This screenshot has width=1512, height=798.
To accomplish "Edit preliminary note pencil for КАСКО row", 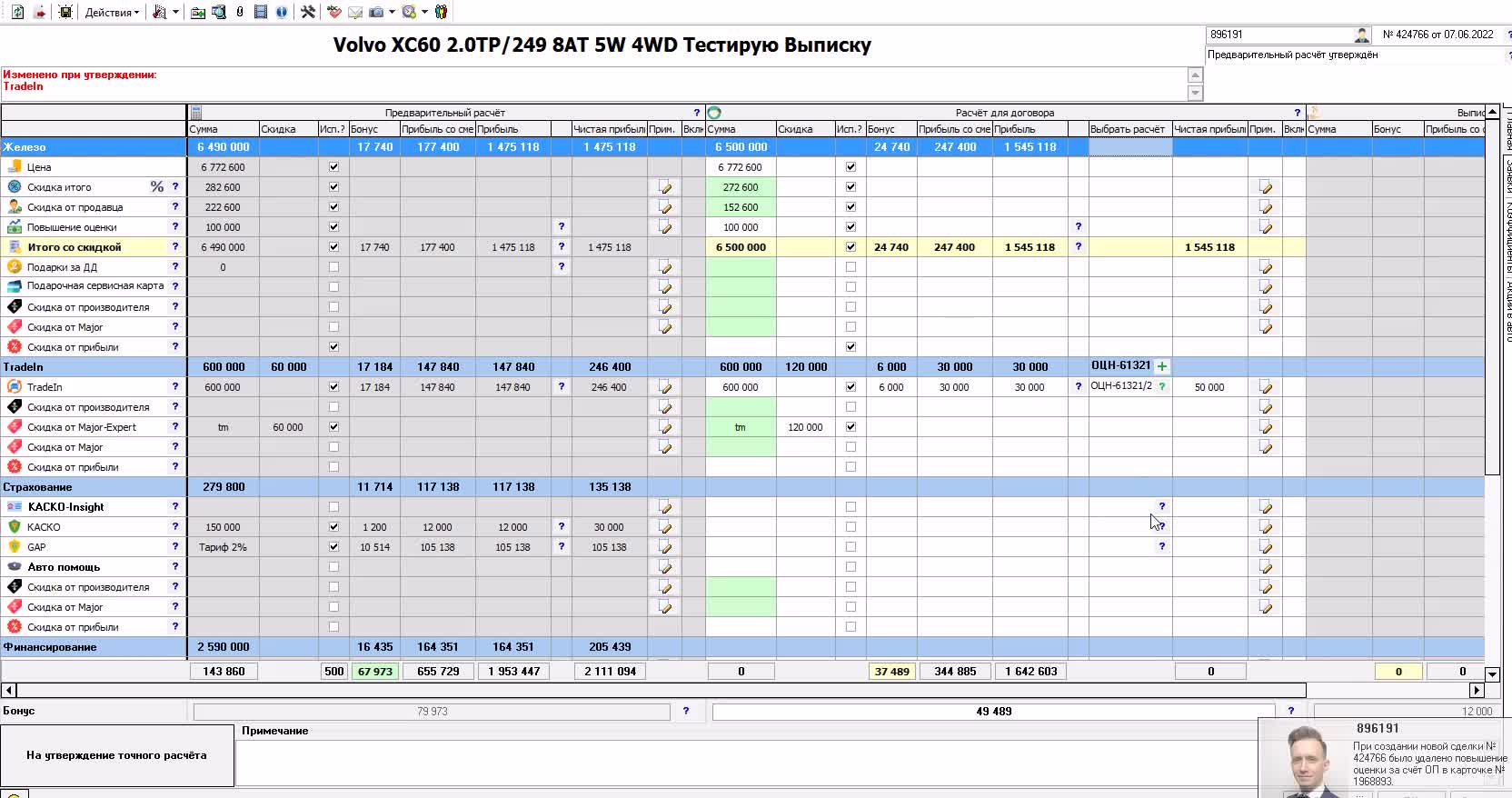I will (665, 527).
